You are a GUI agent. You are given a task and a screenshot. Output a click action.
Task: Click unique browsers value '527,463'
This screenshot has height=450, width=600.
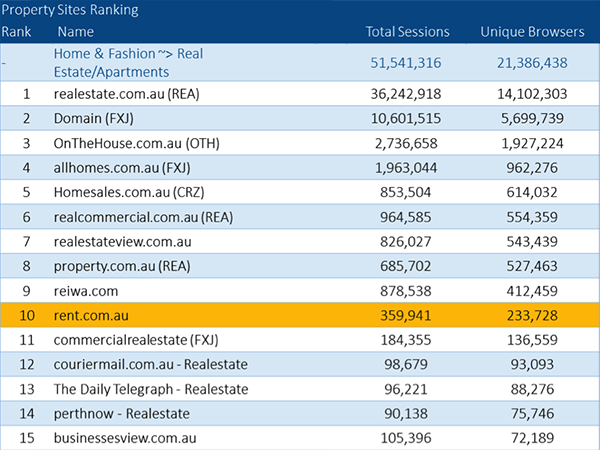click(532, 266)
